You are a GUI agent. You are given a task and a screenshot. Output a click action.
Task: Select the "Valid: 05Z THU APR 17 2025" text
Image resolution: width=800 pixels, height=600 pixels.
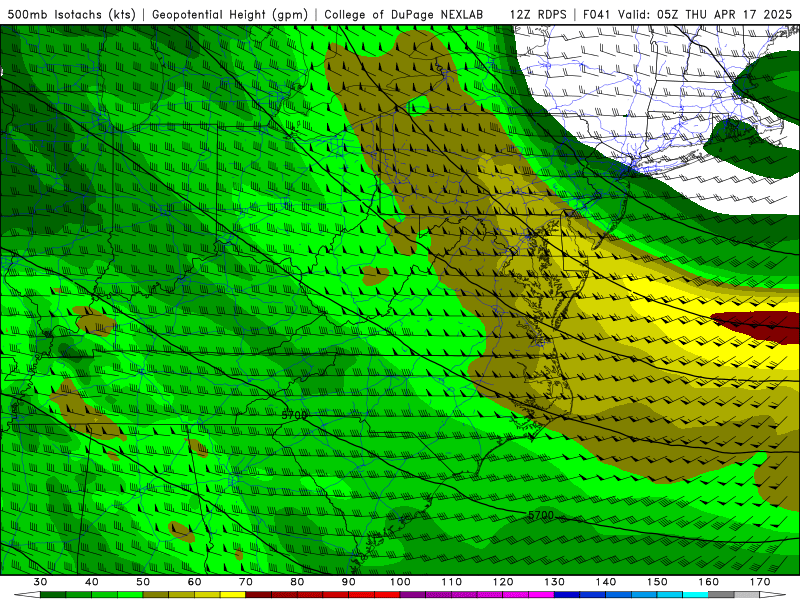pyautogui.click(x=705, y=14)
